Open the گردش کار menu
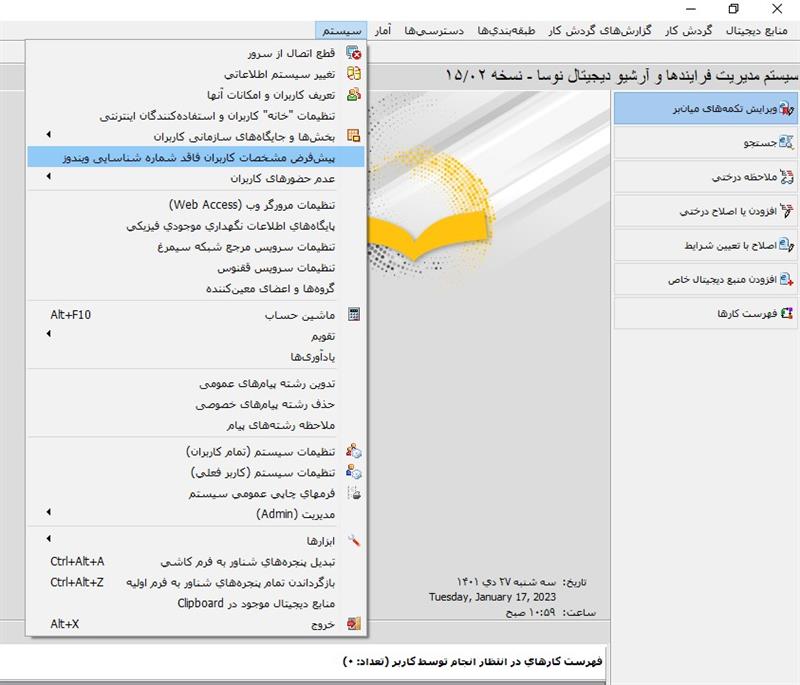 pos(687,31)
